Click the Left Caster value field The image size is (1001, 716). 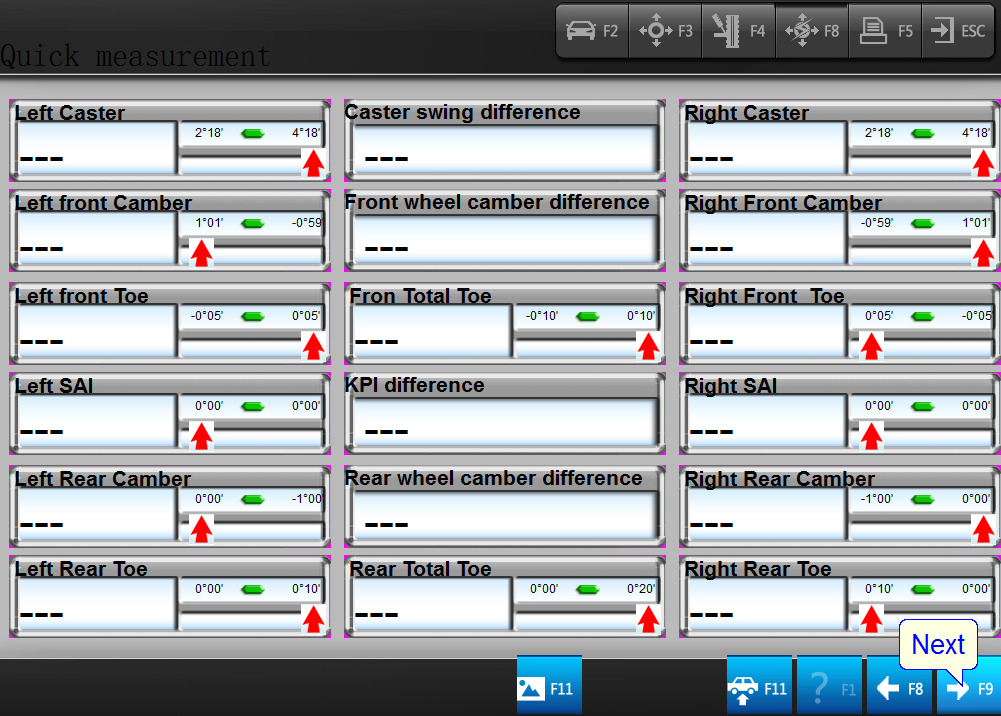(x=96, y=150)
